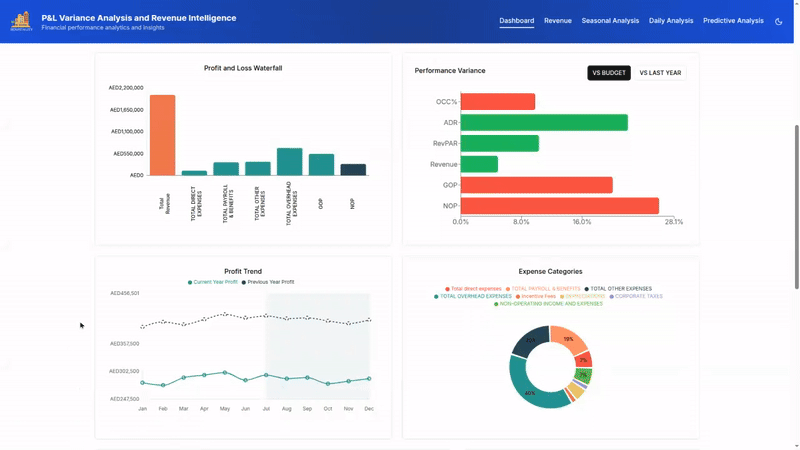Toggle Total direct expenses legend dot
Screen dimensions: 800x450
point(448,289)
